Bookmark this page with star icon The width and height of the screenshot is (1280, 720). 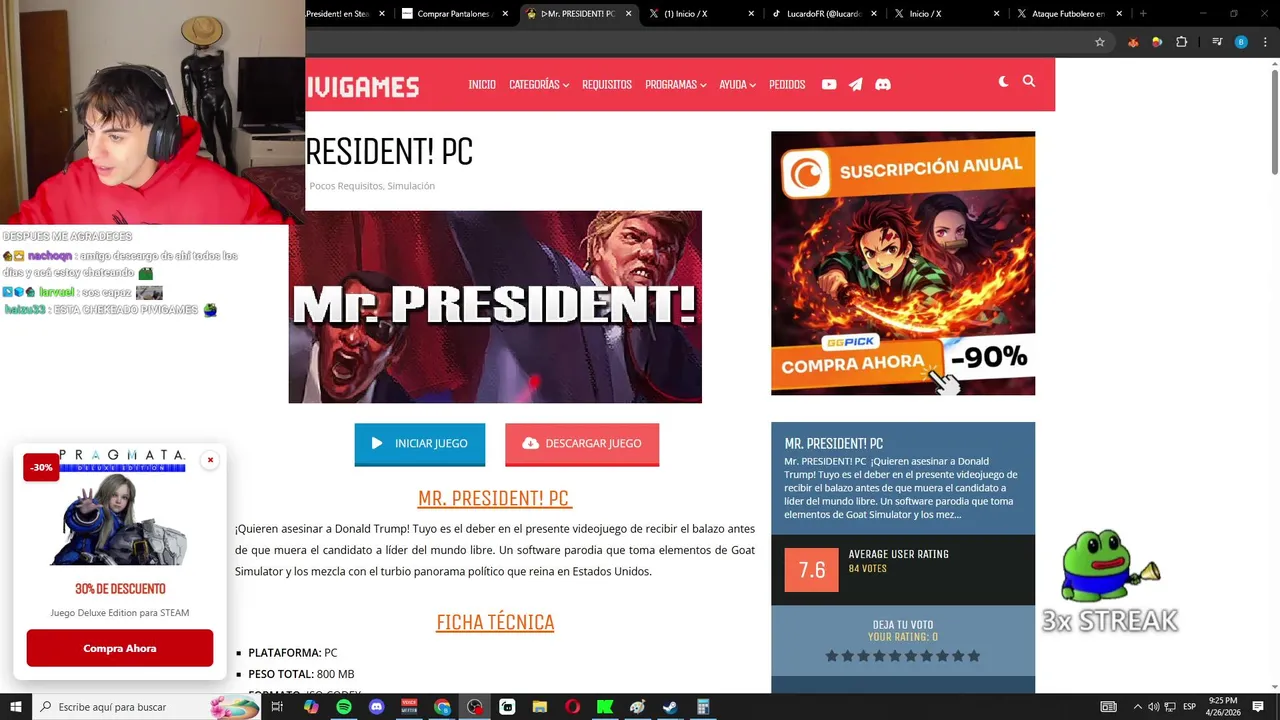[1100, 42]
